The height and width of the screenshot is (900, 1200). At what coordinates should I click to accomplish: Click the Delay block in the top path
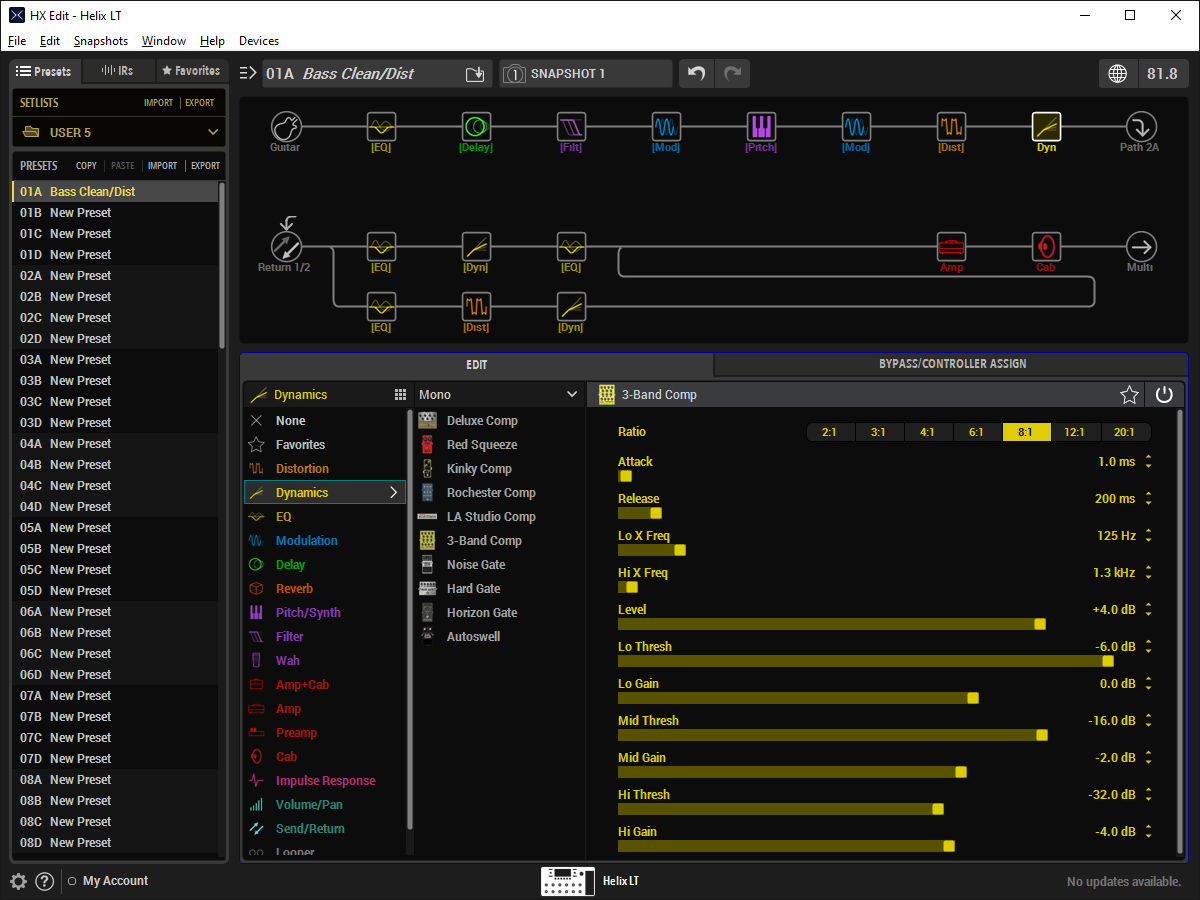pos(476,127)
